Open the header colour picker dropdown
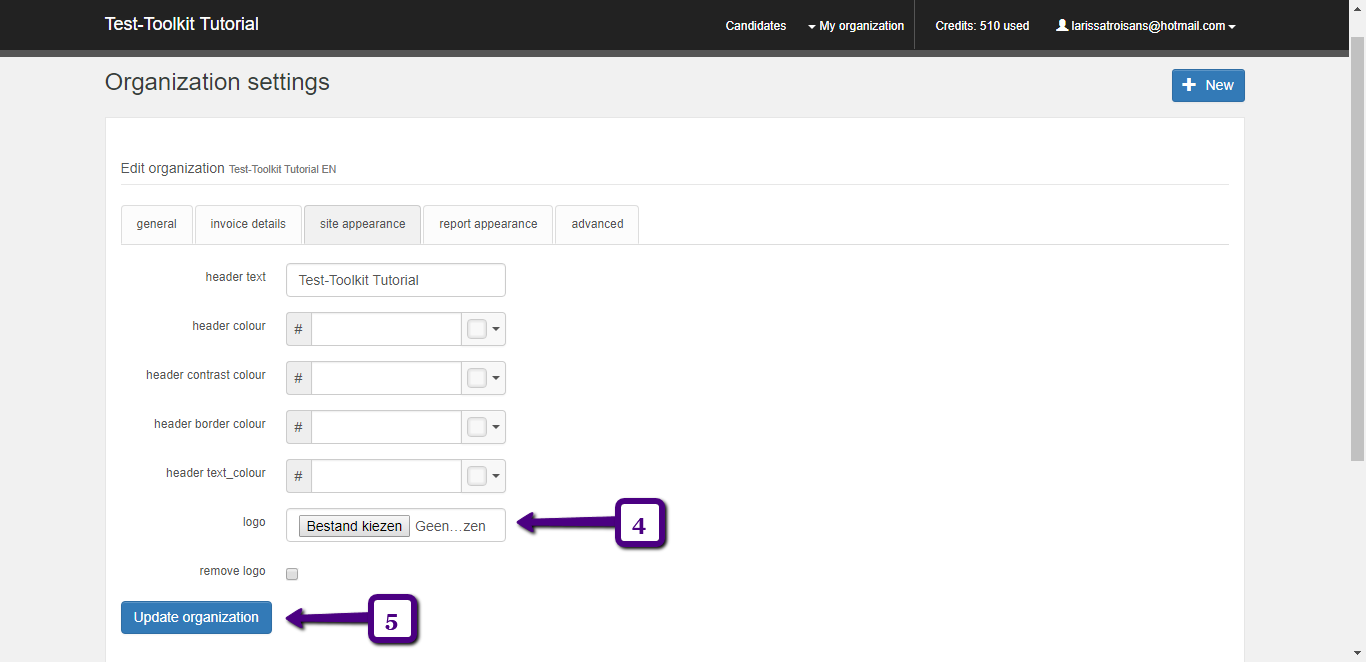1366x662 pixels. pyautogui.click(x=484, y=329)
